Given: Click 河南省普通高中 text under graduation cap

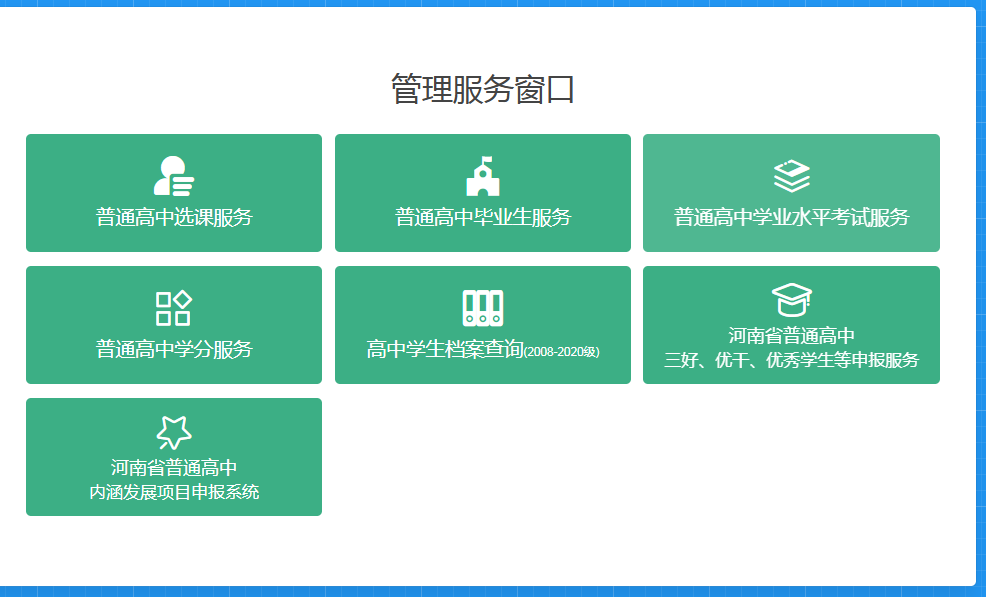Looking at the screenshot, I should point(791,336).
